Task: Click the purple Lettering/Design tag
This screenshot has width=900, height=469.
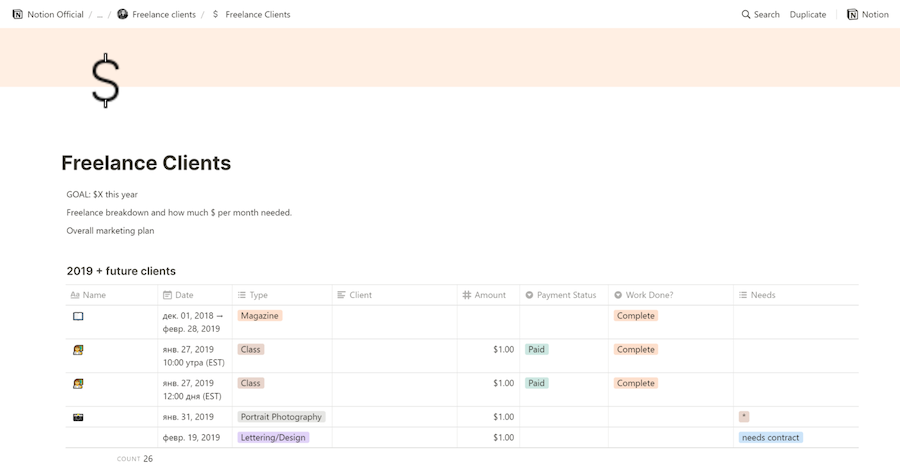Action: pyautogui.click(x=273, y=437)
